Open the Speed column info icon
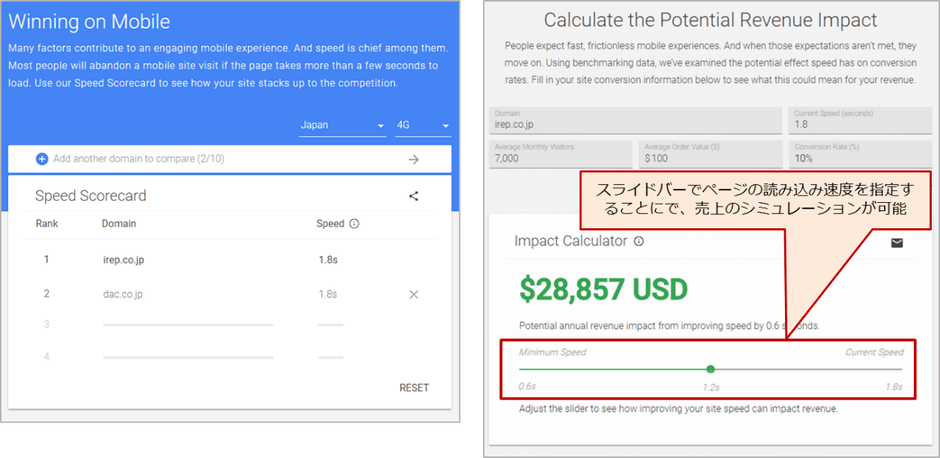The width and height of the screenshot is (940, 458). [x=354, y=224]
